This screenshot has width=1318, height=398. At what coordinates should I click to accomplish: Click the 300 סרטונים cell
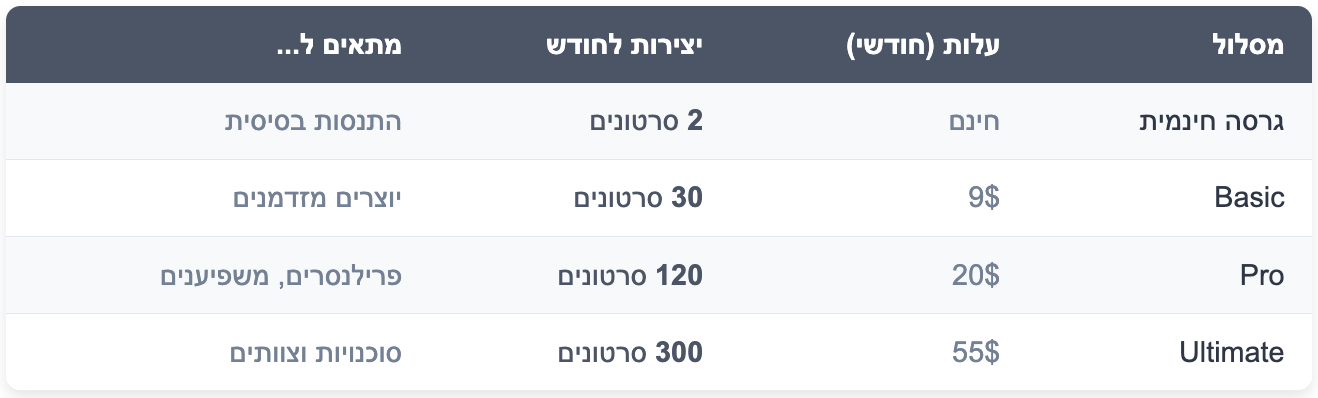coord(631,352)
